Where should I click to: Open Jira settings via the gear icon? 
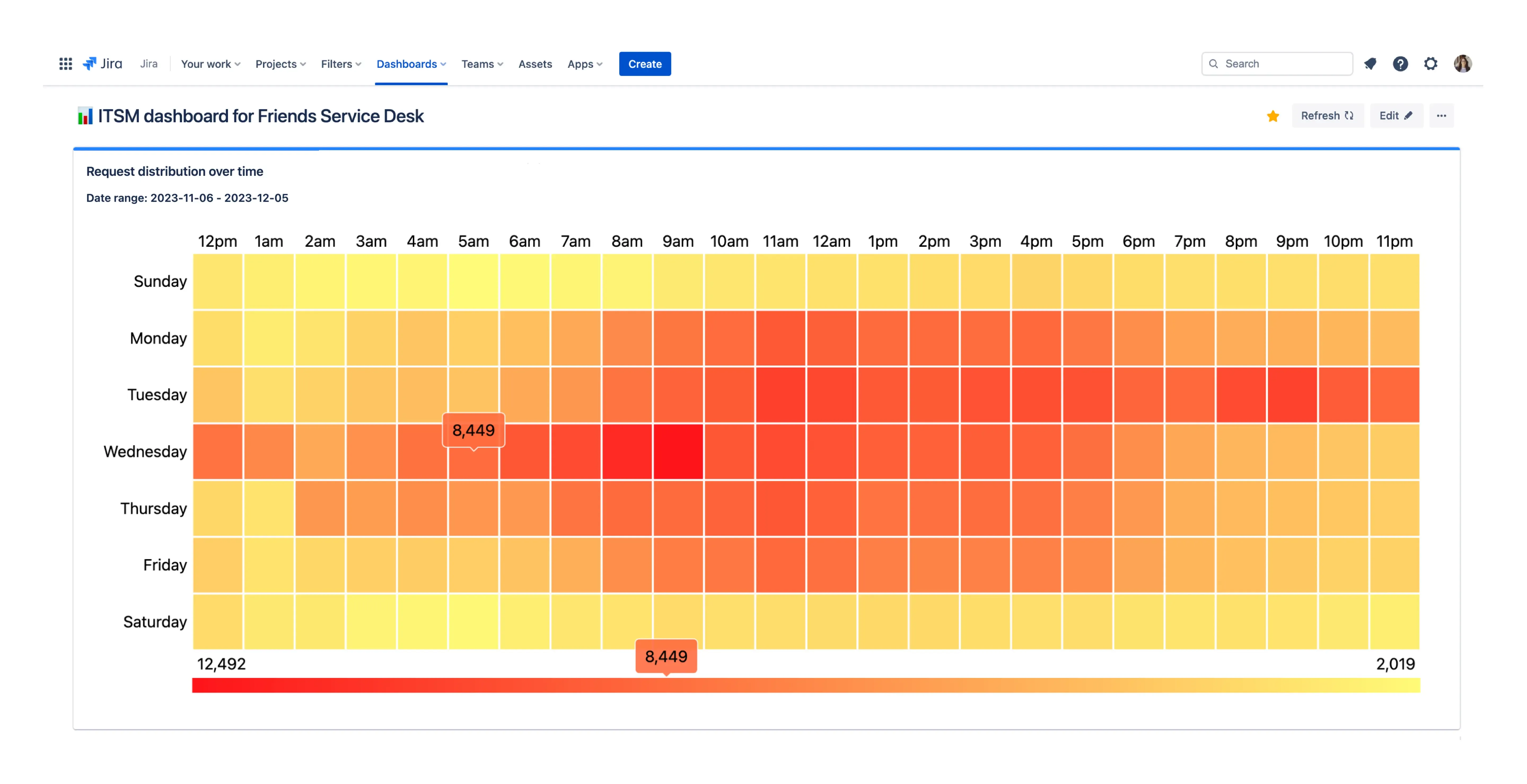tap(1431, 63)
